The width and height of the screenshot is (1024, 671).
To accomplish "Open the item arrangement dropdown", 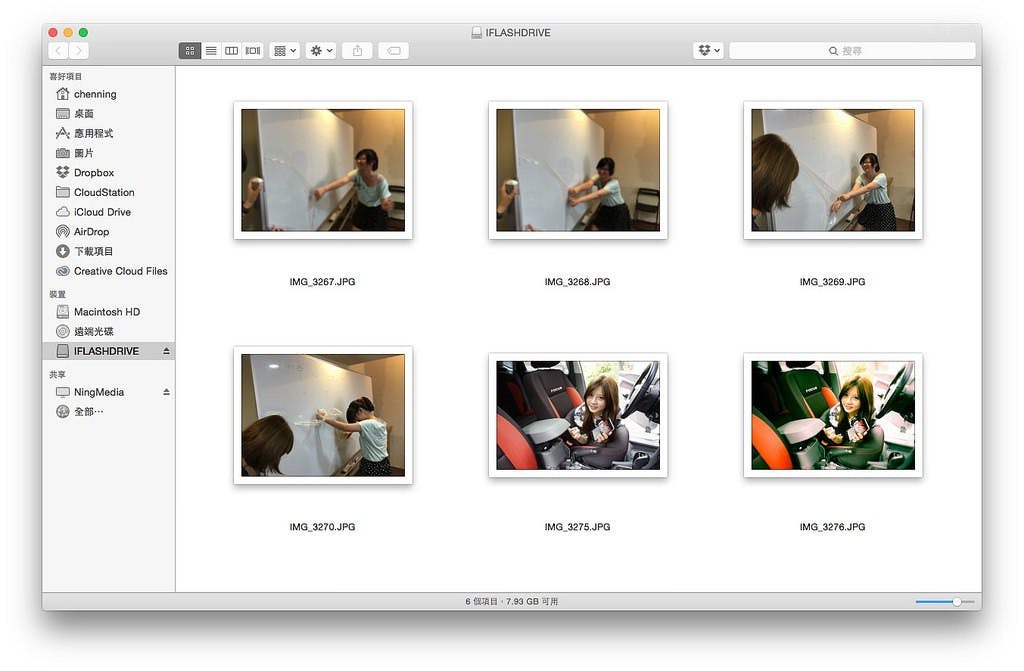I will pos(285,50).
